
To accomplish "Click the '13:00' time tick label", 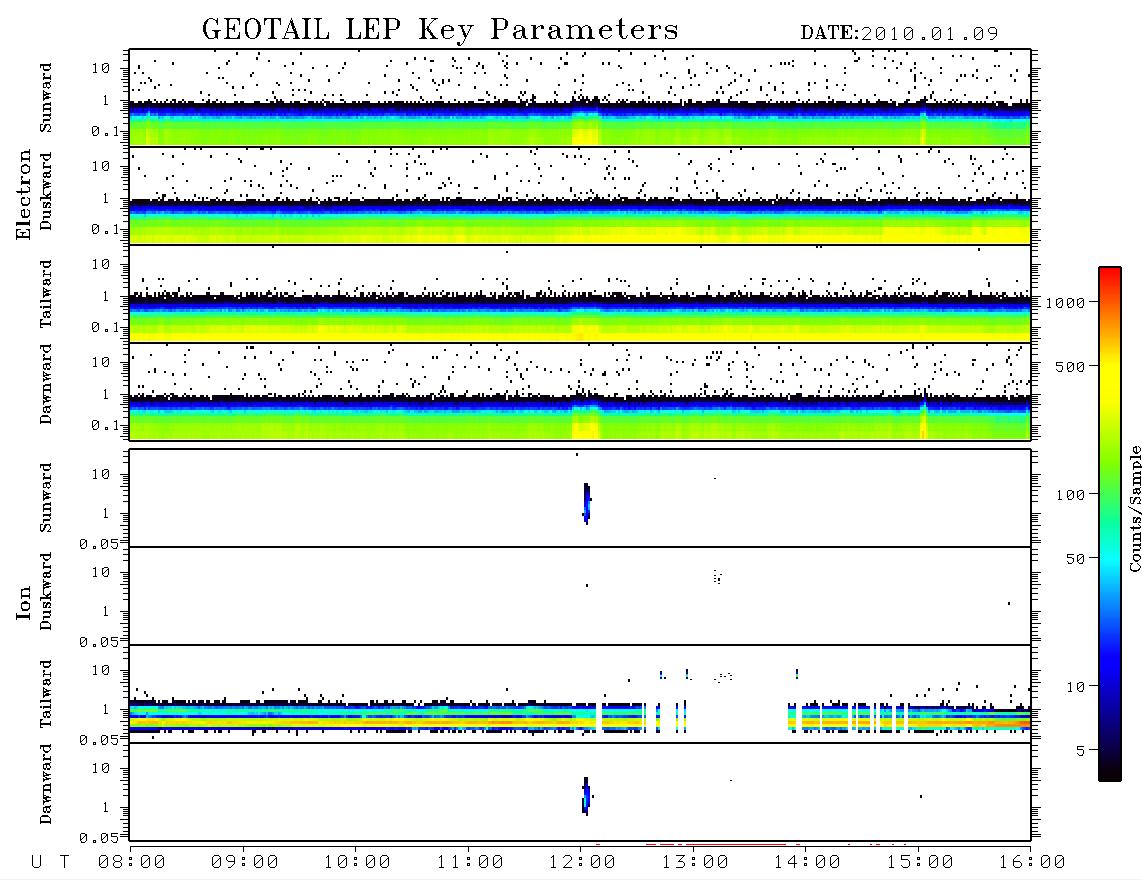I will click(x=695, y=862).
